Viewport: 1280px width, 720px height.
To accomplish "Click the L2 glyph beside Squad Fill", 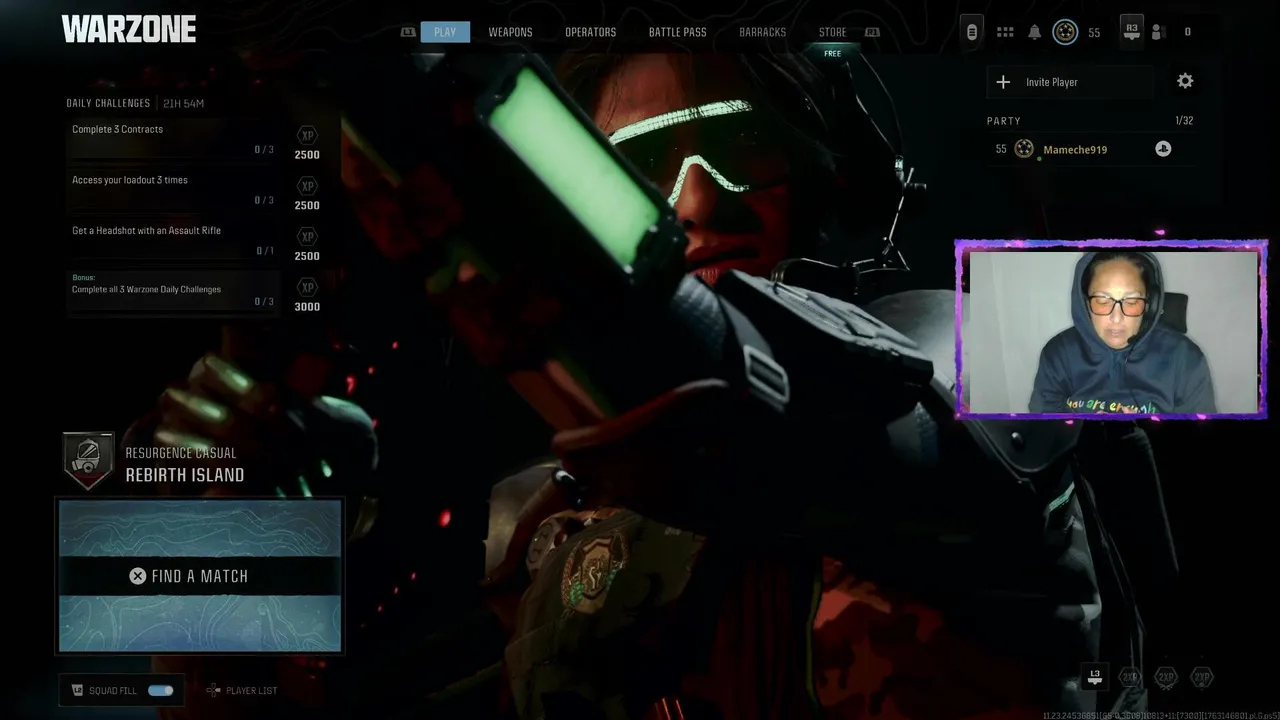I will 77,690.
